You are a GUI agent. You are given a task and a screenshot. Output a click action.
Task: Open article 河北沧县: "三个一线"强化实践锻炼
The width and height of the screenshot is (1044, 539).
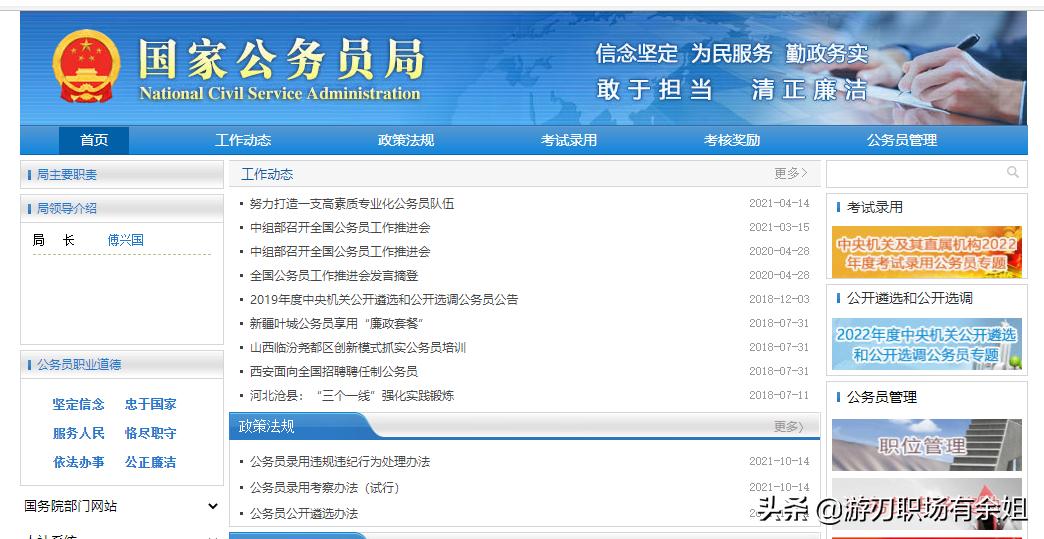(352, 395)
